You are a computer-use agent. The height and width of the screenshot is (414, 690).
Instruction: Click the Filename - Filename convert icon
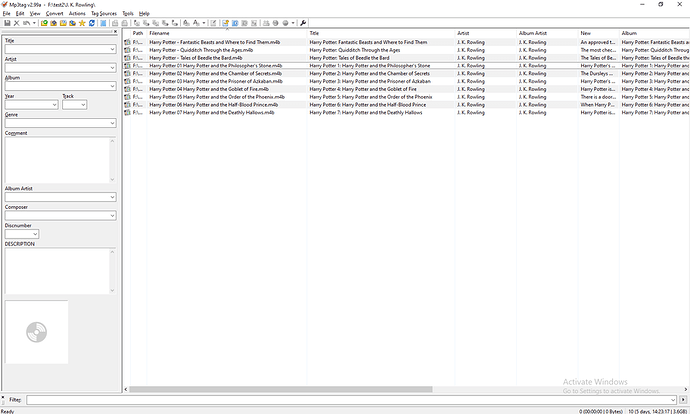[156, 23]
